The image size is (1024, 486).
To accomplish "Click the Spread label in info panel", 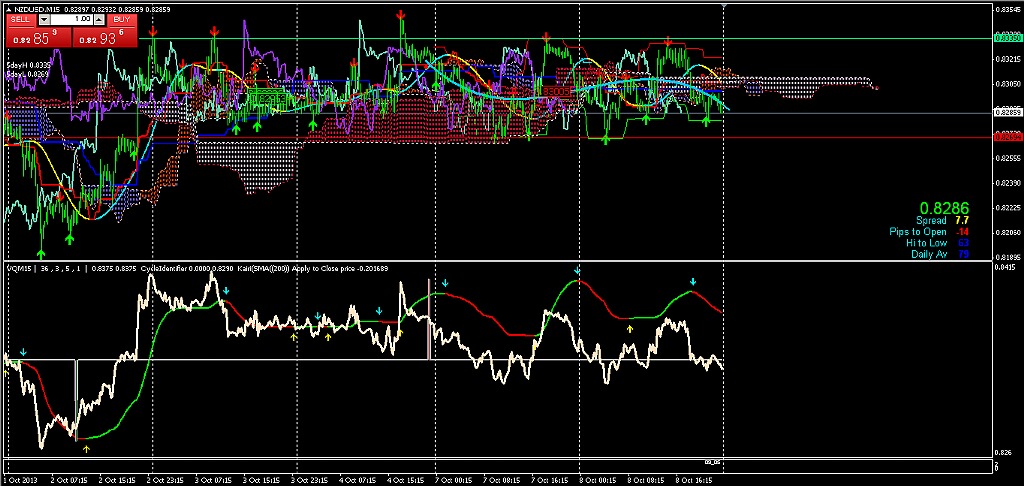I will coord(931,220).
